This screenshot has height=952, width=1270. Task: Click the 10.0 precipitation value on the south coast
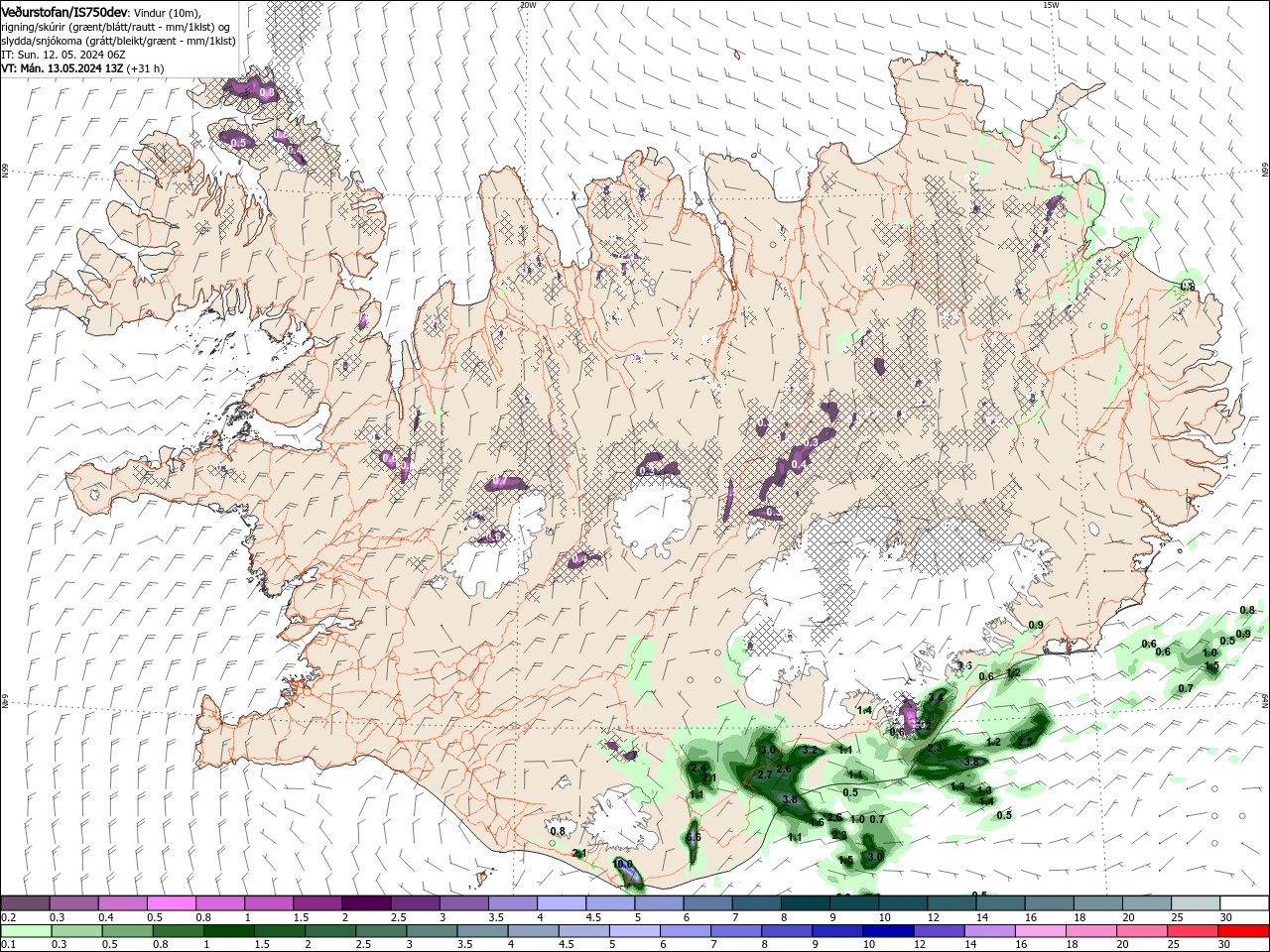(x=622, y=864)
